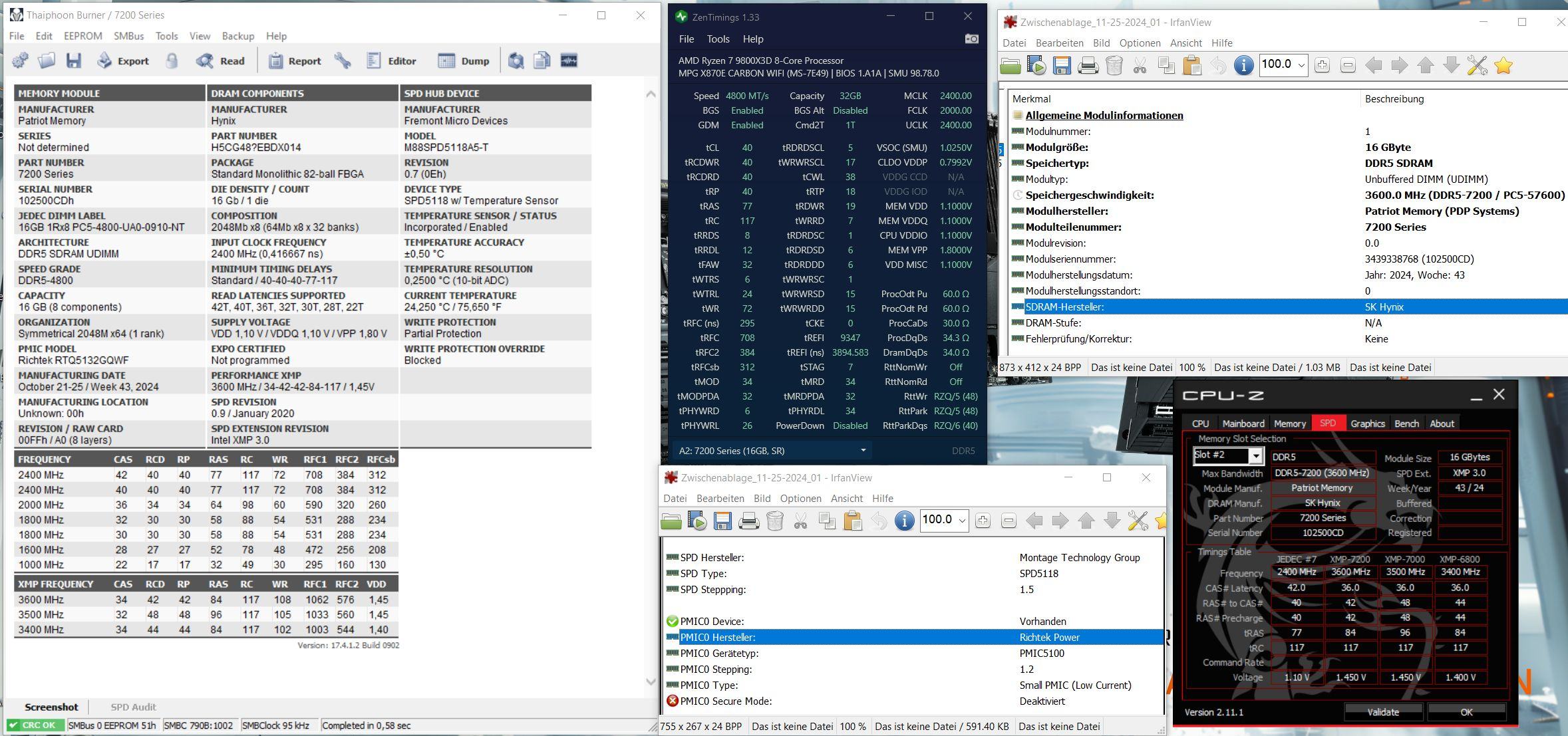
Task: Click the IrfanView slideshow icon in top window
Action: [1036, 65]
